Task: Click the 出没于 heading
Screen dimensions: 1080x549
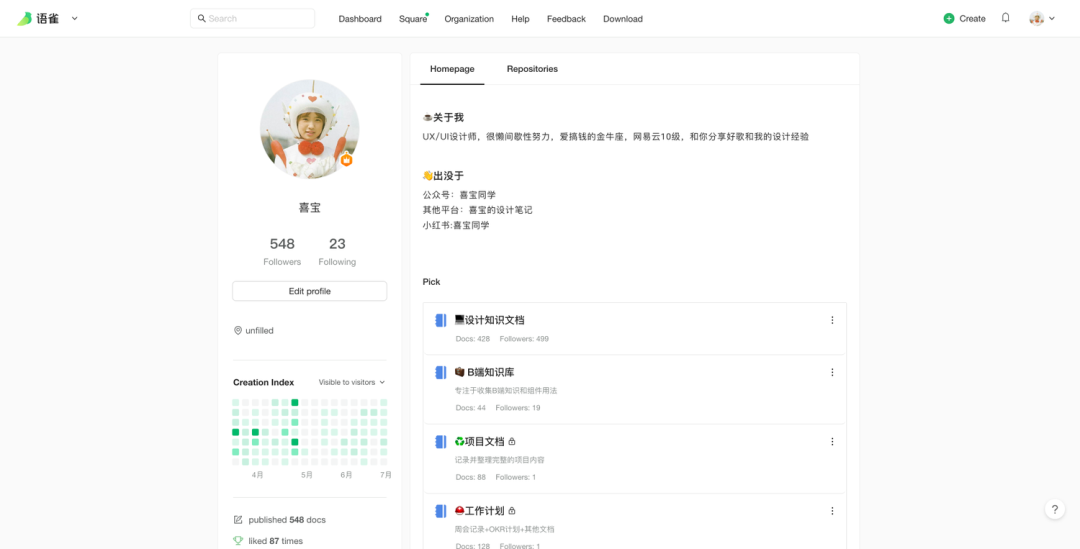Action: pyautogui.click(x=443, y=176)
